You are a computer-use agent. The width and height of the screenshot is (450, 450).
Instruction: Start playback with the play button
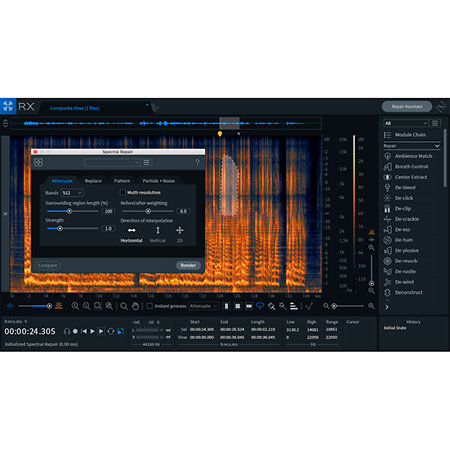tap(92, 331)
